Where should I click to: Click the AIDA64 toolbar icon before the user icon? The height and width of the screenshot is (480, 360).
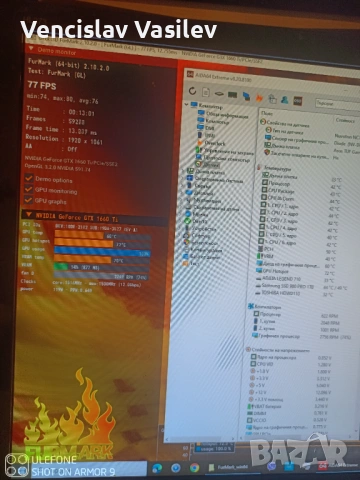(272, 99)
